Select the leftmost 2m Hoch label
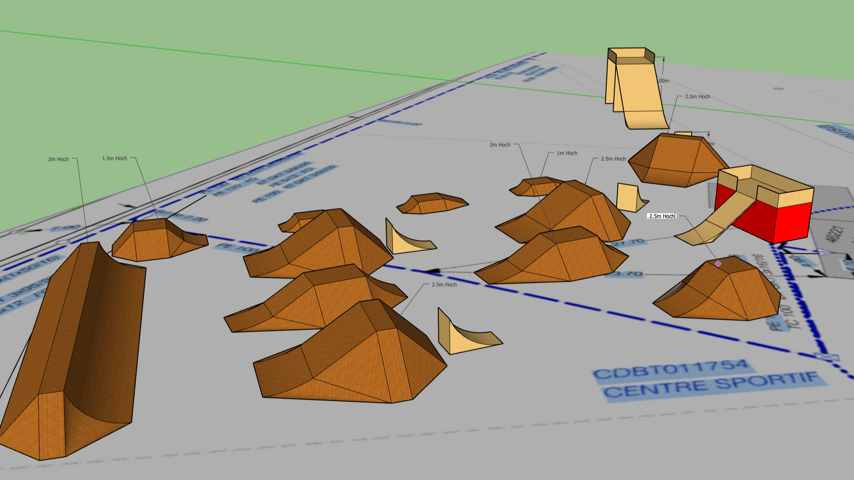The image size is (854, 480). click(x=58, y=159)
